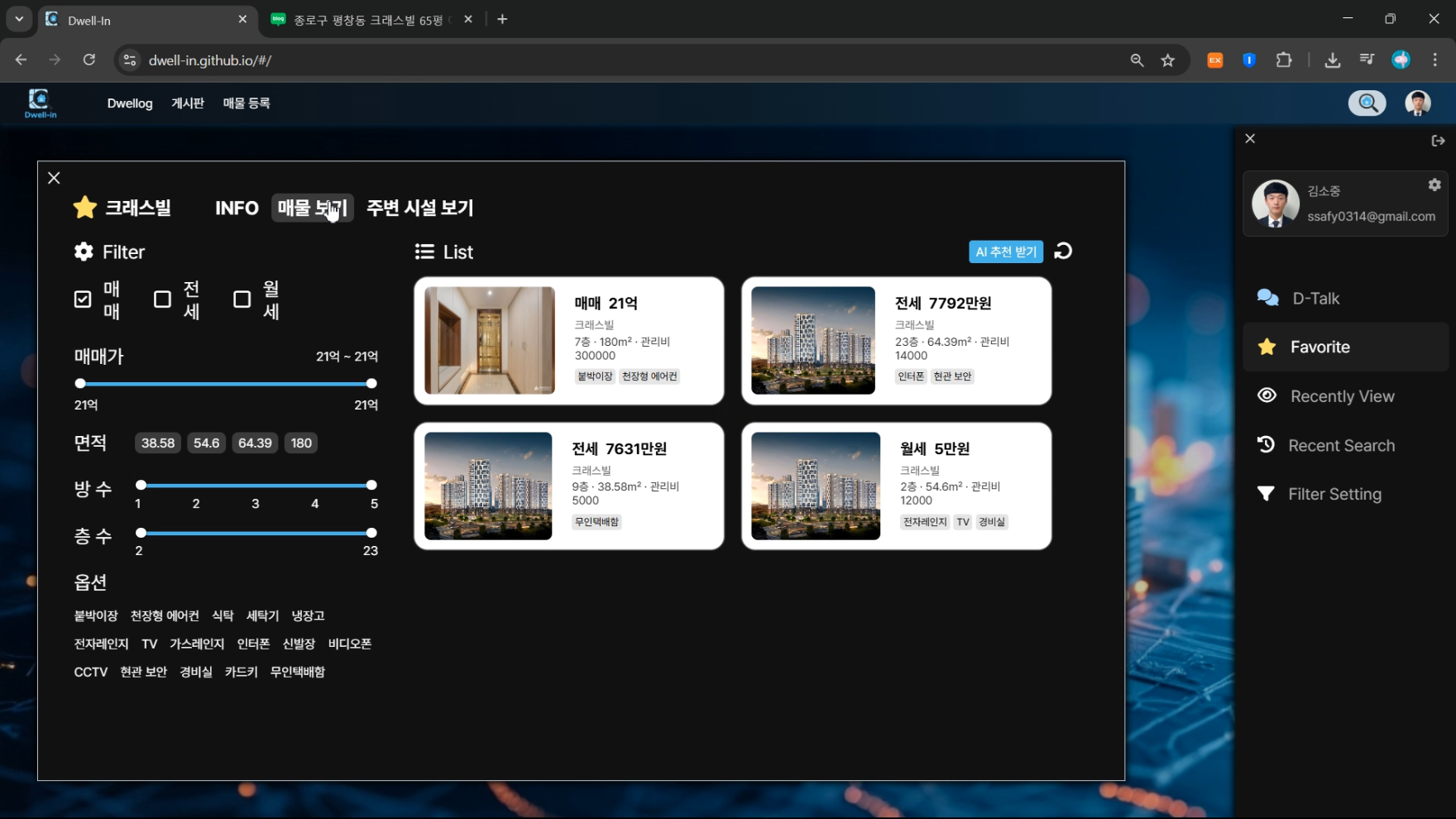Toggle the 전자레인지 option filter
Image resolution: width=1456 pixels, height=819 pixels.
(x=101, y=644)
